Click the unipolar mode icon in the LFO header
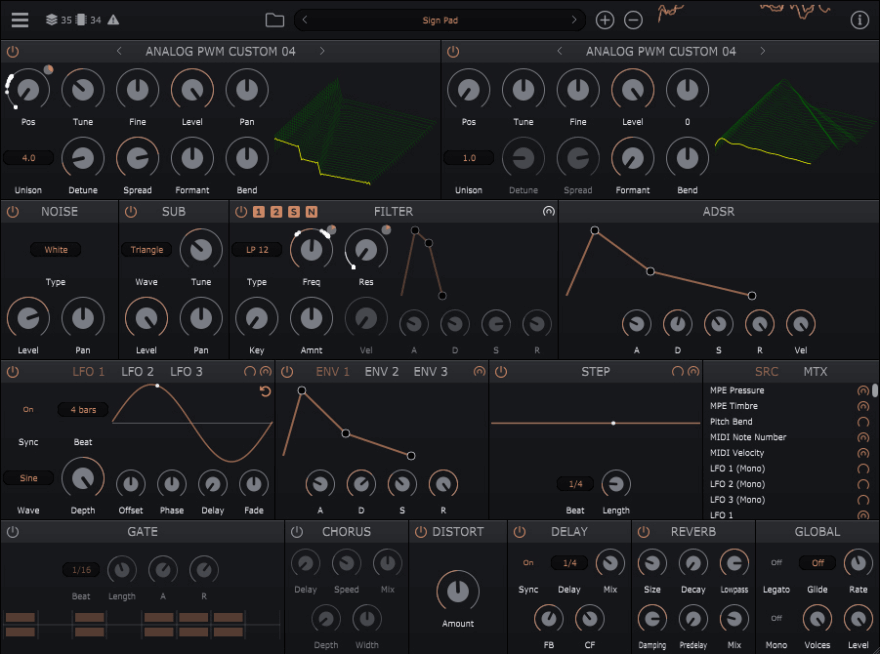 coord(249,371)
